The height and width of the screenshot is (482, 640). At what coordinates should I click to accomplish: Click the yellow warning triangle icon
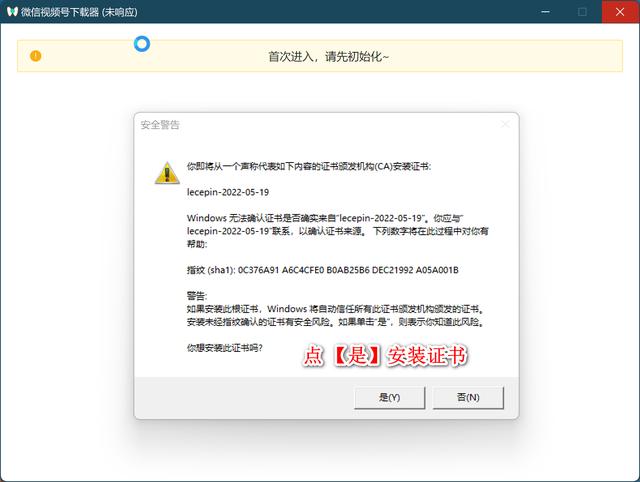166,172
